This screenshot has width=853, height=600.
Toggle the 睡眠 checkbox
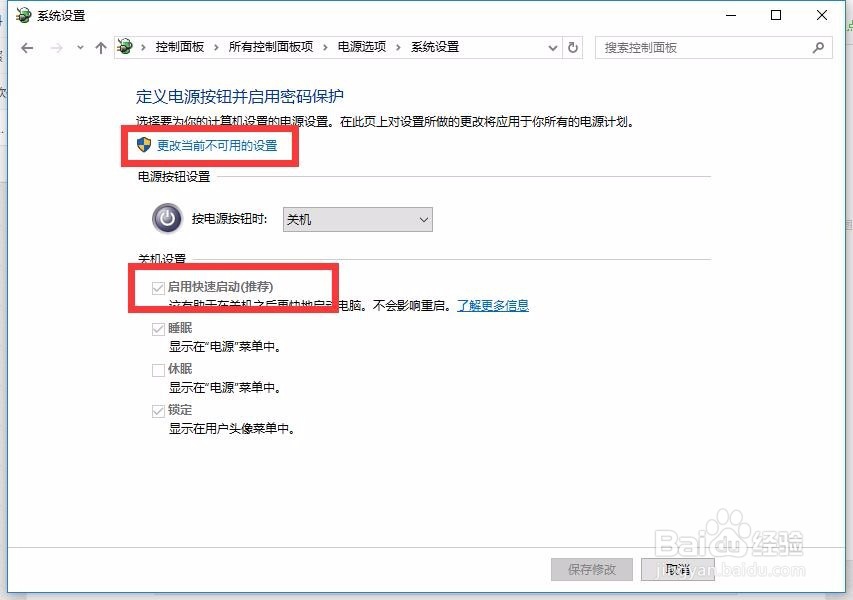(x=158, y=329)
